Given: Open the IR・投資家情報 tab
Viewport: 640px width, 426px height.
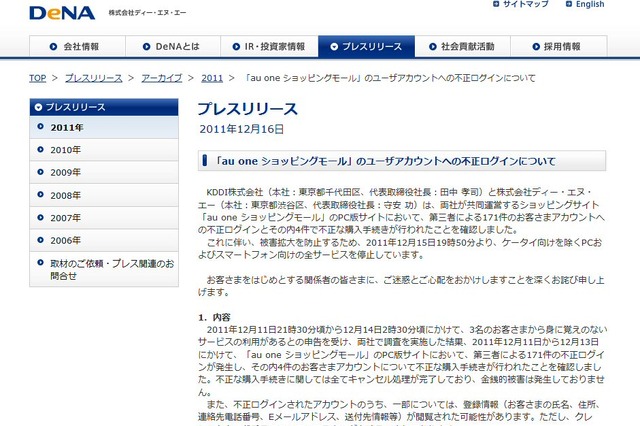Looking at the screenshot, I should point(269,47).
